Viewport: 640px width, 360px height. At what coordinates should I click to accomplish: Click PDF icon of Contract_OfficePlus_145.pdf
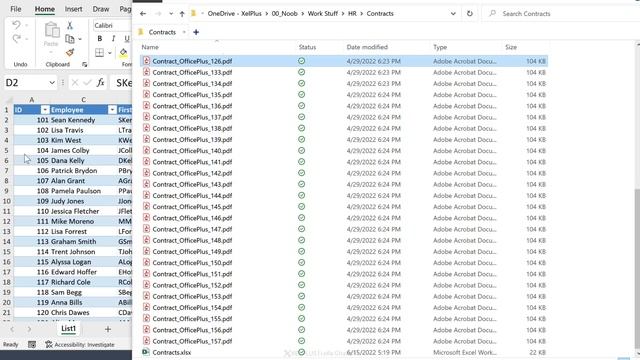point(146,207)
